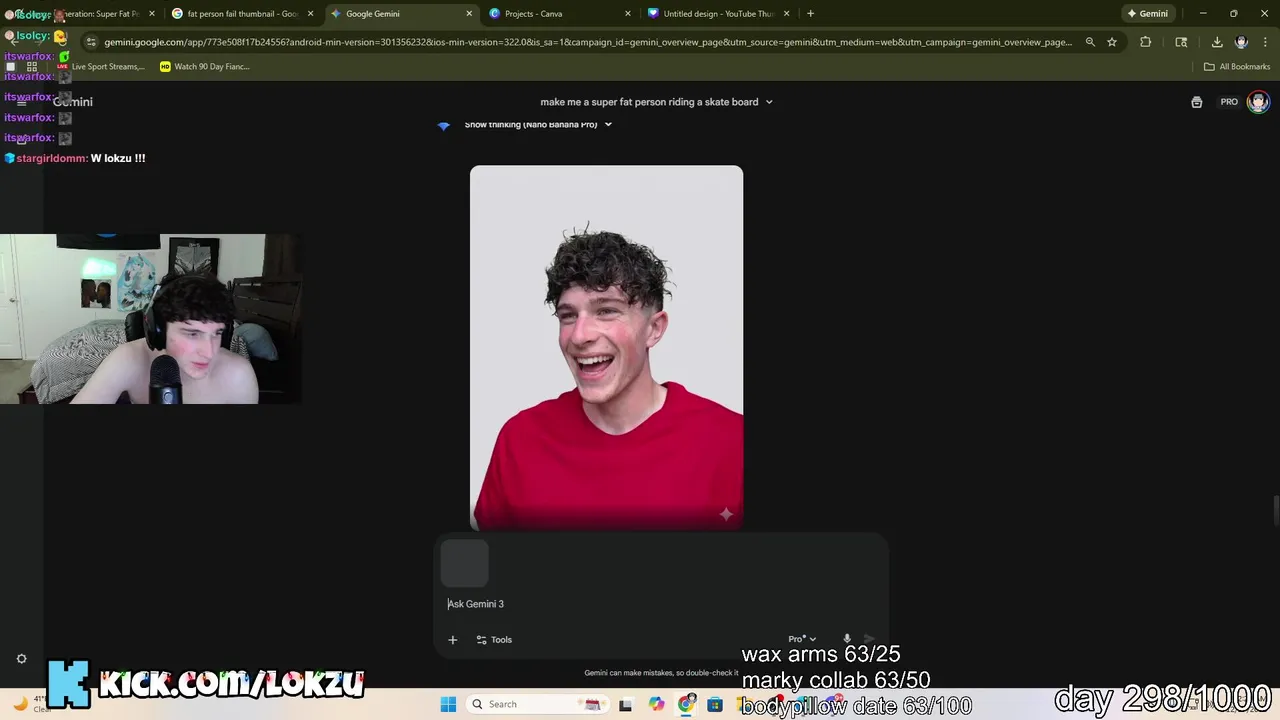Screen dimensions: 1280x720
Task: Open the Gemini Google account avatar
Action: tap(1258, 102)
